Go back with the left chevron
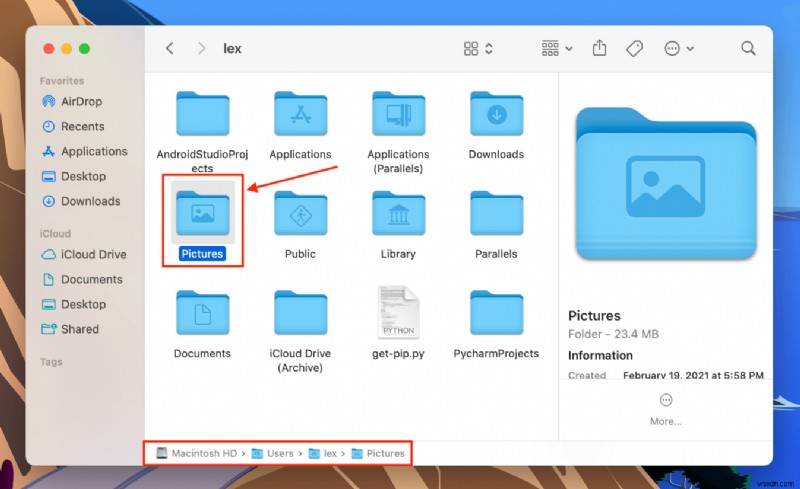The height and width of the screenshot is (489, 800). 170,48
